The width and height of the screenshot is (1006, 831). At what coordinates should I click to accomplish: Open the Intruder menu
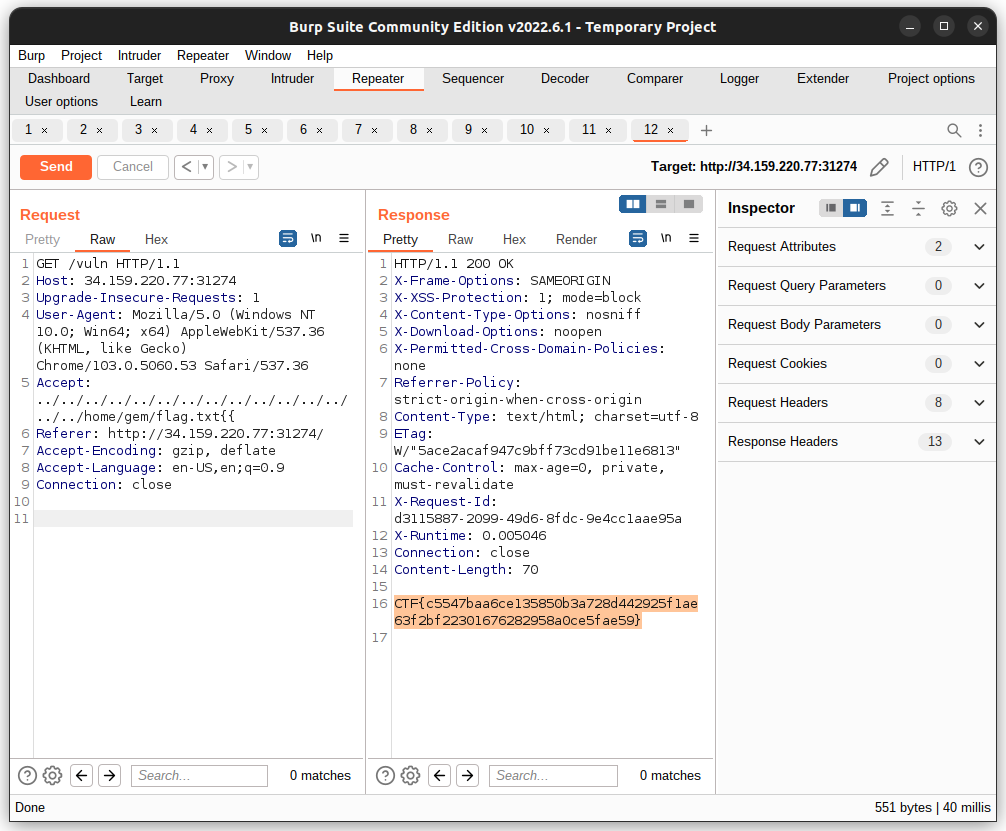tap(139, 56)
